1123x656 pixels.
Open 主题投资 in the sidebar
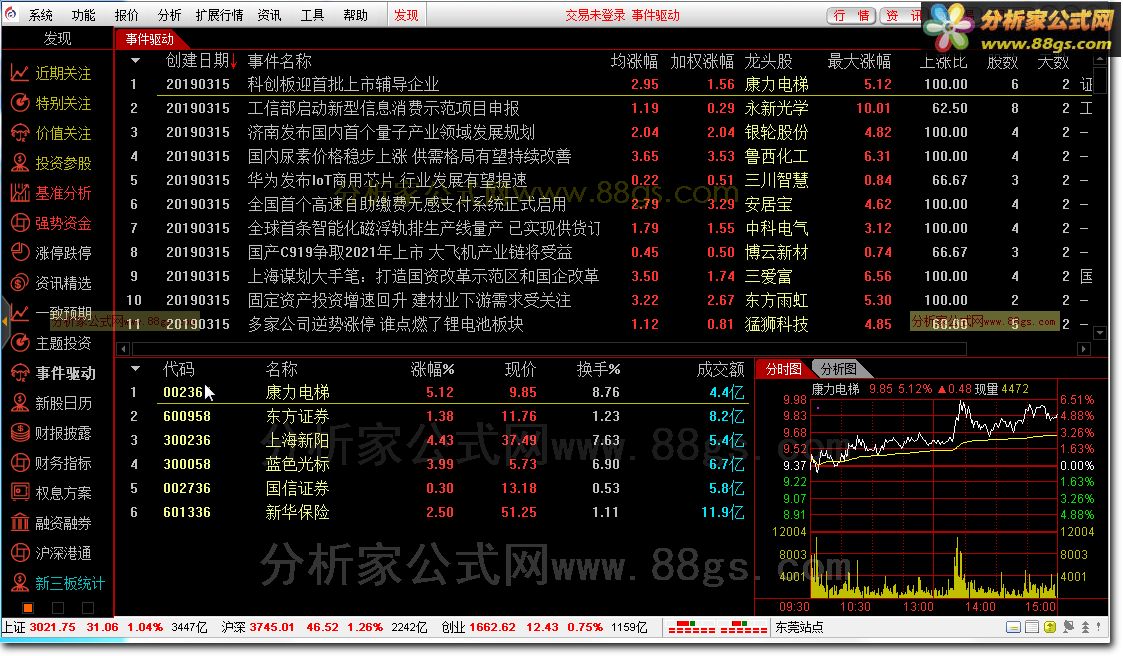pos(51,343)
